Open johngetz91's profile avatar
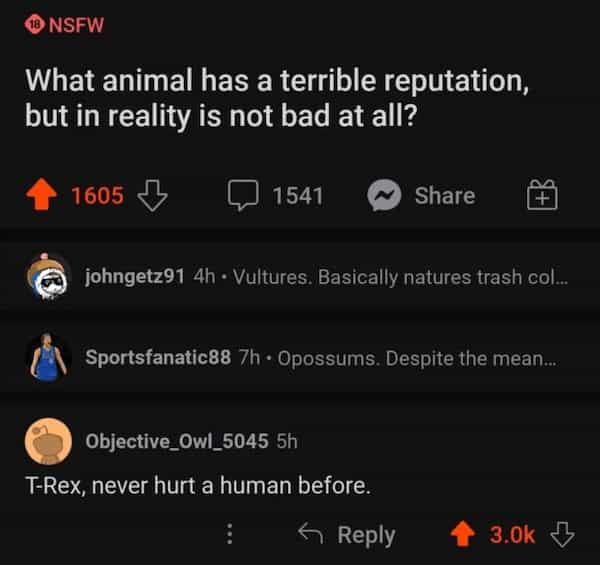The height and width of the screenshot is (565, 600). point(48,276)
